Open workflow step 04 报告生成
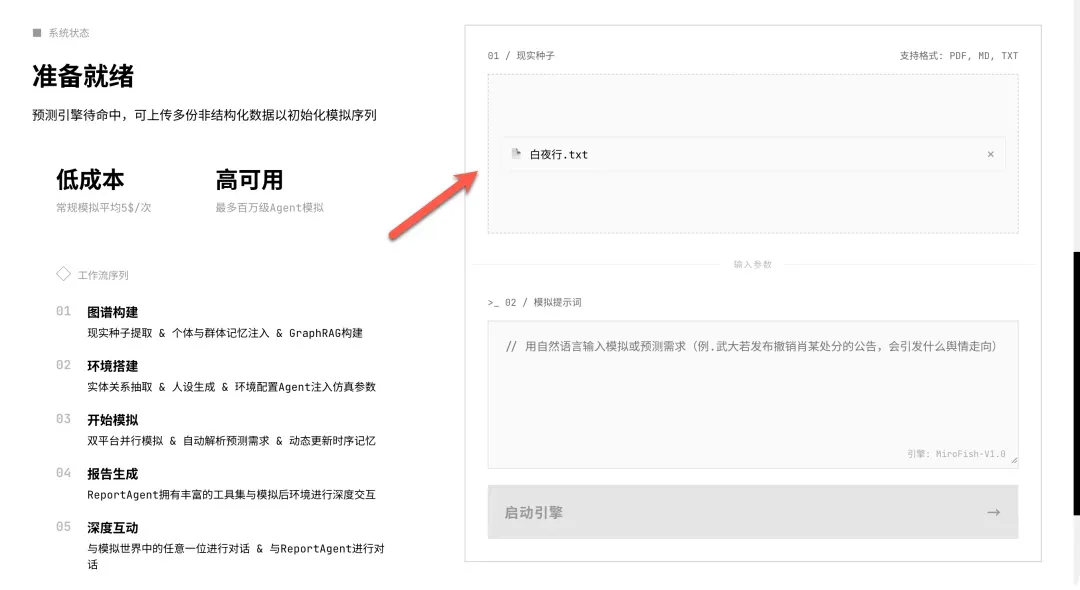Image resolution: width=1080 pixels, height=590 pixels. [x=112, y=474]
